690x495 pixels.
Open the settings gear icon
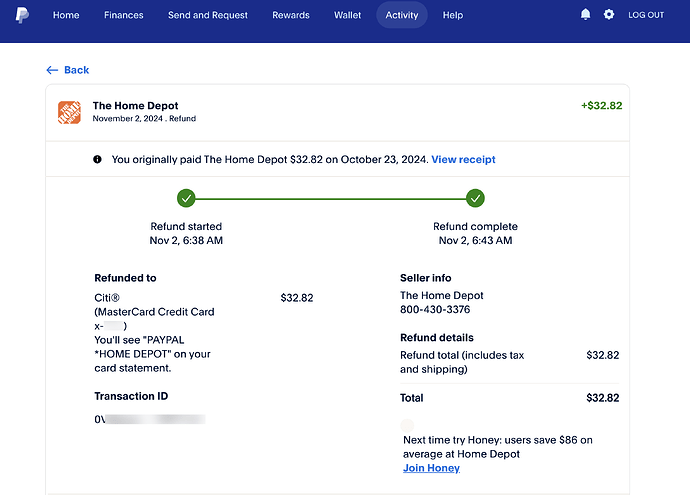pos(609,15)
